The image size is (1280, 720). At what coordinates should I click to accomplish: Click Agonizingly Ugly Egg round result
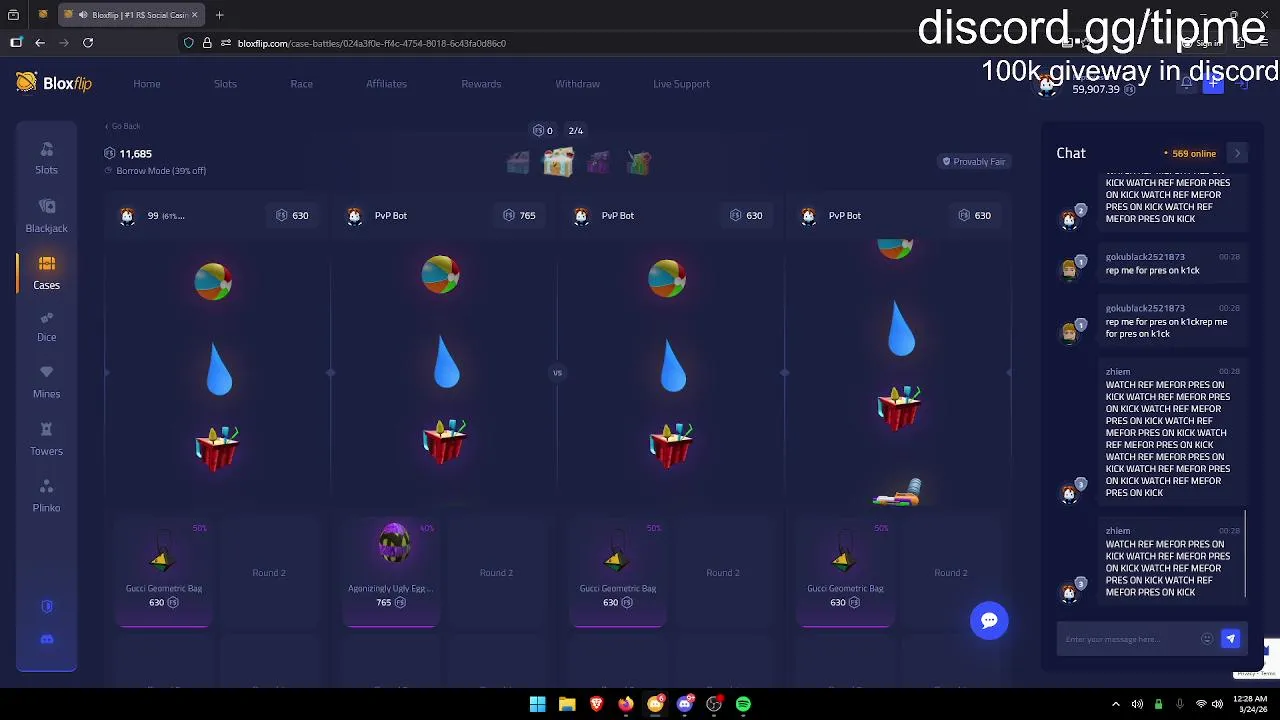[x=390, y=573]
